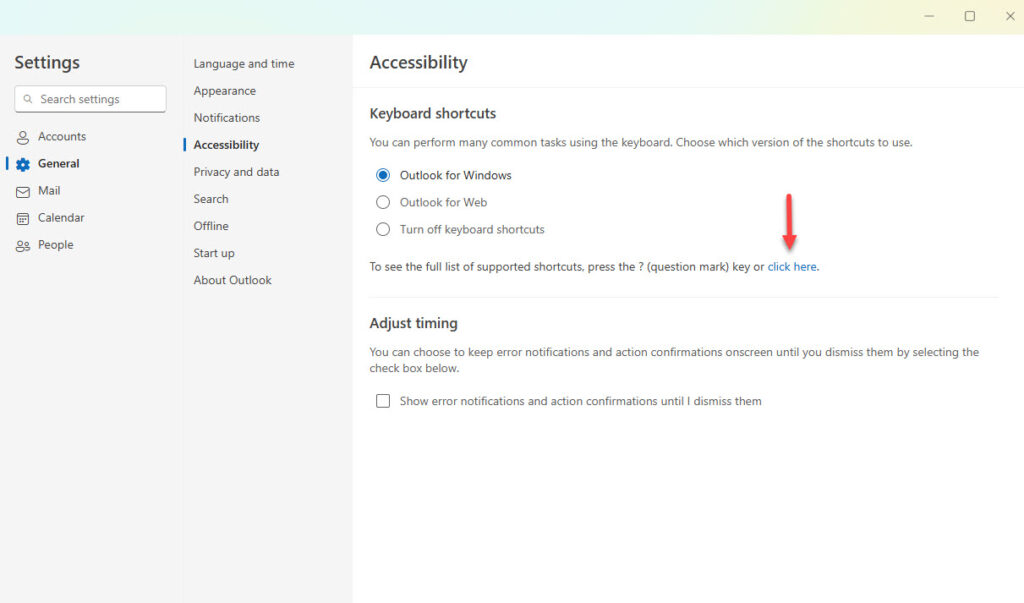Viewport: 1024px width, 603px height.
Task: Enable Show error notifications until dismissed checkbox
Action: 383,401
